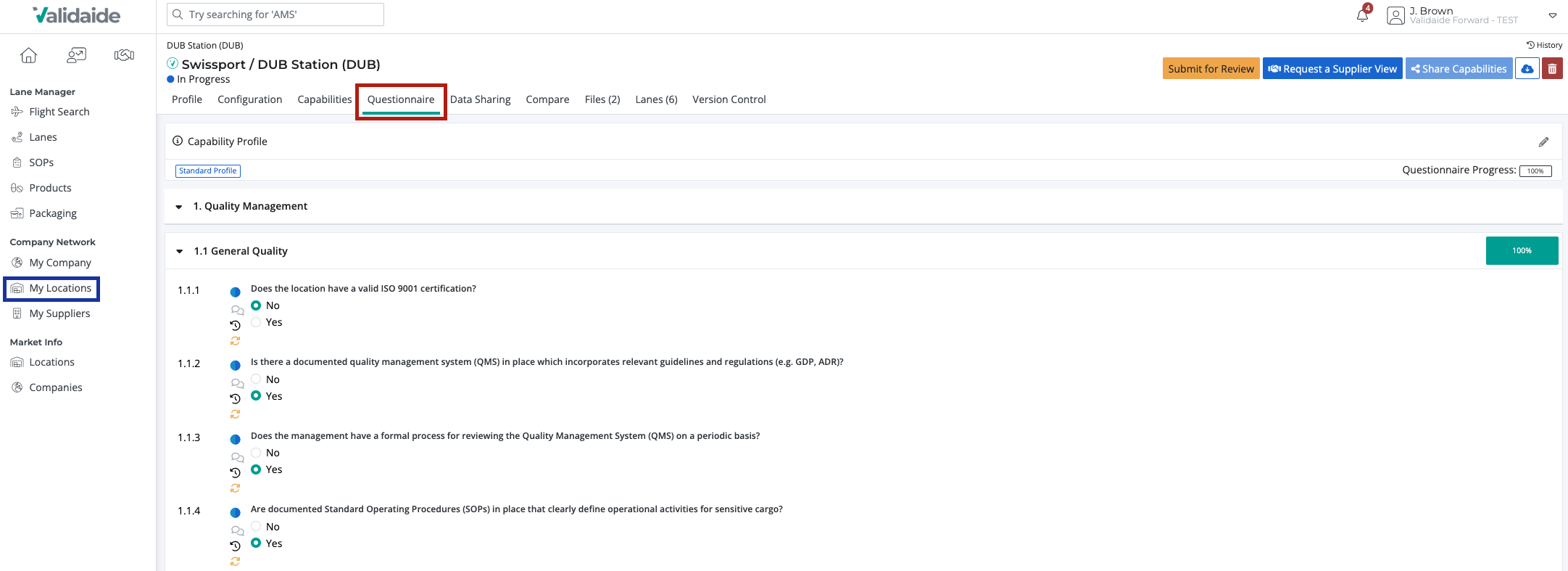View answer history for question 1.1.1
Image resolution: width=1568 pixels, height=571 pixels.
click(235, 325)
